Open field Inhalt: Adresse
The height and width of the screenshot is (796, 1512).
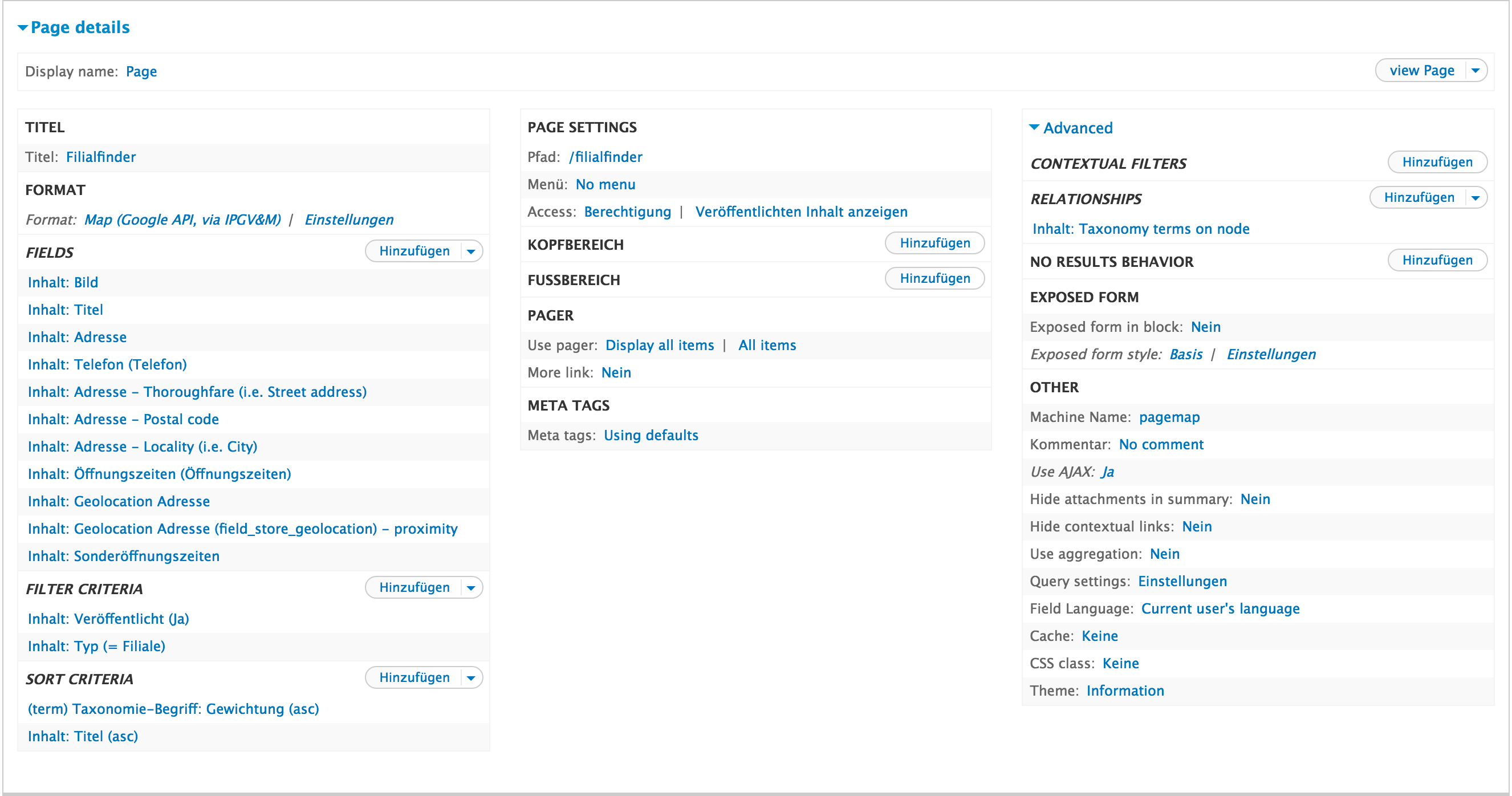click(x=77, y=338)
